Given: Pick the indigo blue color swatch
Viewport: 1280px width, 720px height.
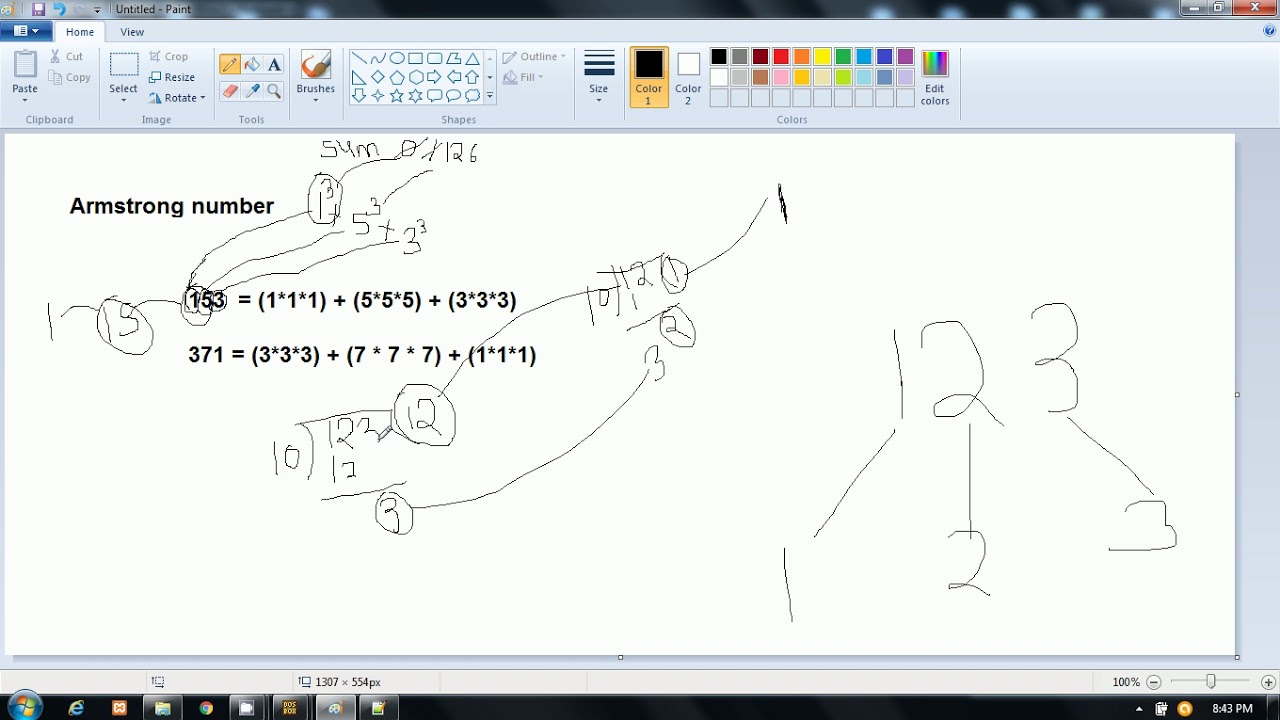Looking at the screenshot, I should [884, 57].
